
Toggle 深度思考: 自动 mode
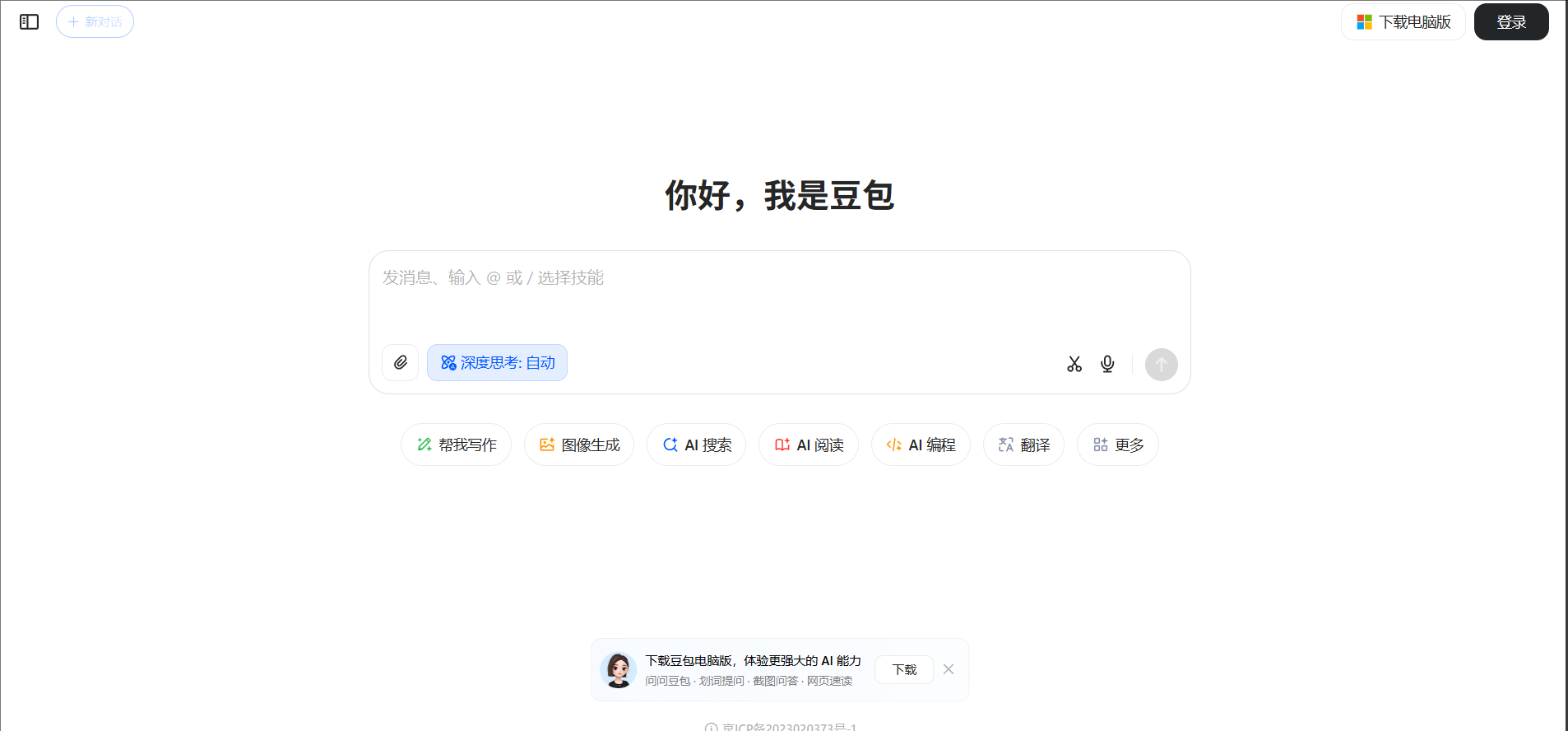[x=497, y=363]
